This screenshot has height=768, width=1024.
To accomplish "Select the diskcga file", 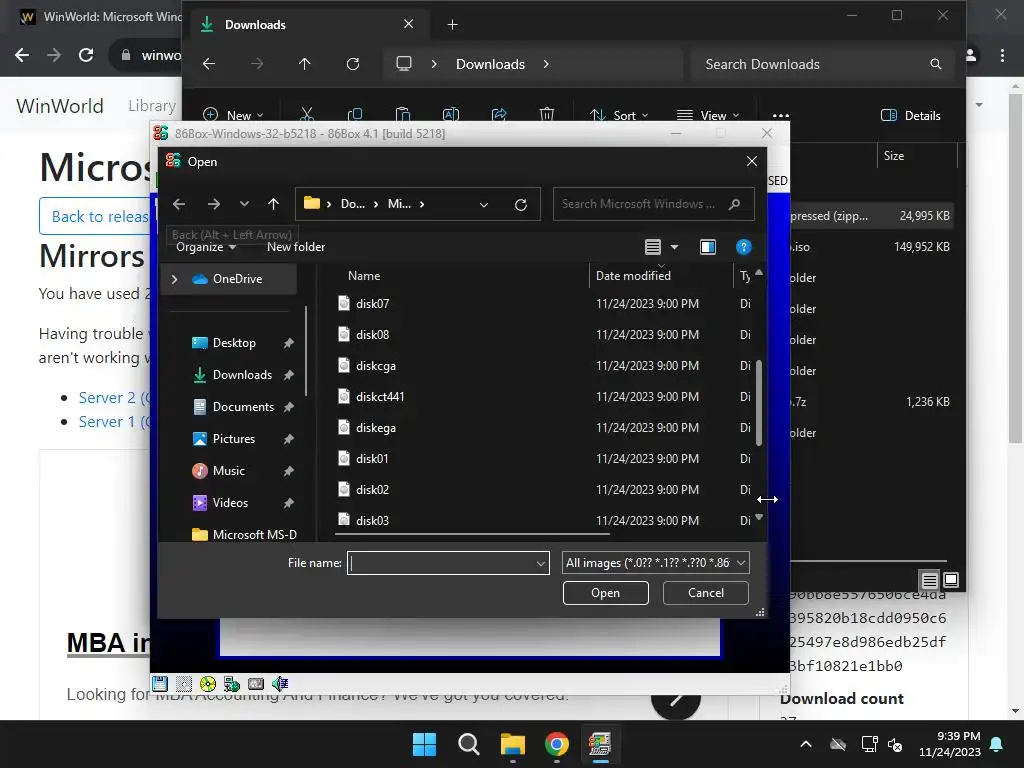I will click(x=376, y=366).
